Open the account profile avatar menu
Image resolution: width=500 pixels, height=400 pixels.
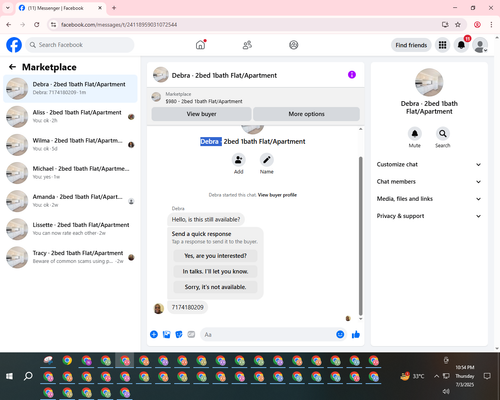(480, 45)
